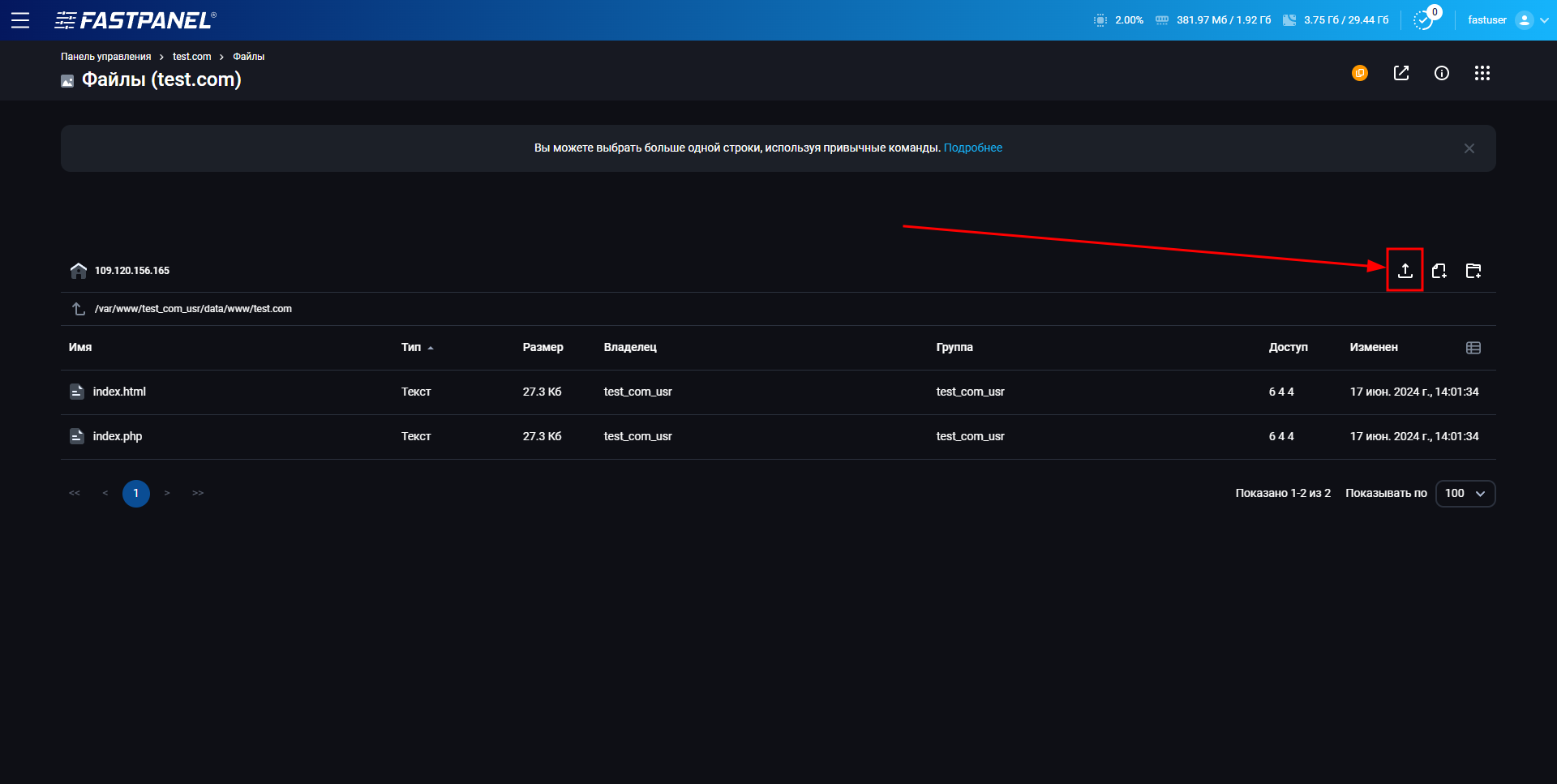Open the hamburger menu icon
The width and height of the screenshot is (1557, 784).
pos(20,20)
